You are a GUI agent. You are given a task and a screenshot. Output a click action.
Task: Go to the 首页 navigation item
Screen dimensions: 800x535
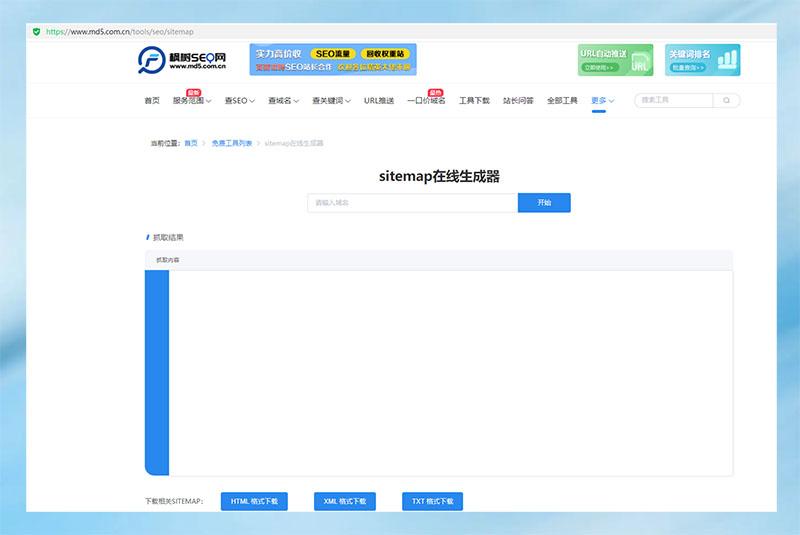pos(152,101)
